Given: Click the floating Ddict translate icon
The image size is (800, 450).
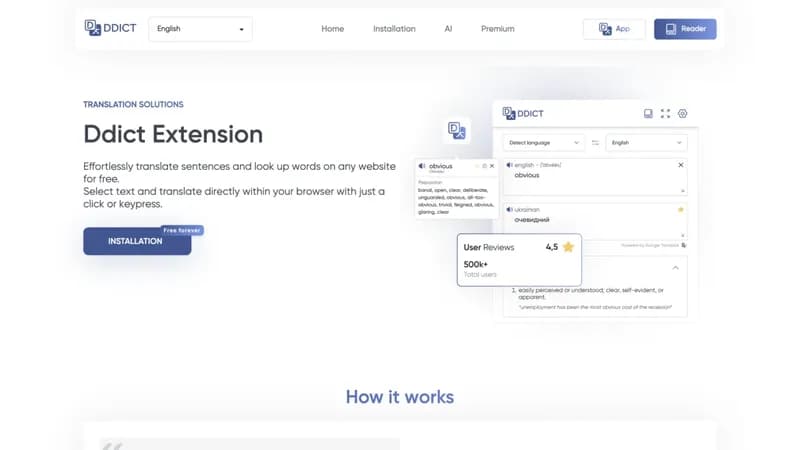Looking at the screenshot, I should click(x=457, y=130).
